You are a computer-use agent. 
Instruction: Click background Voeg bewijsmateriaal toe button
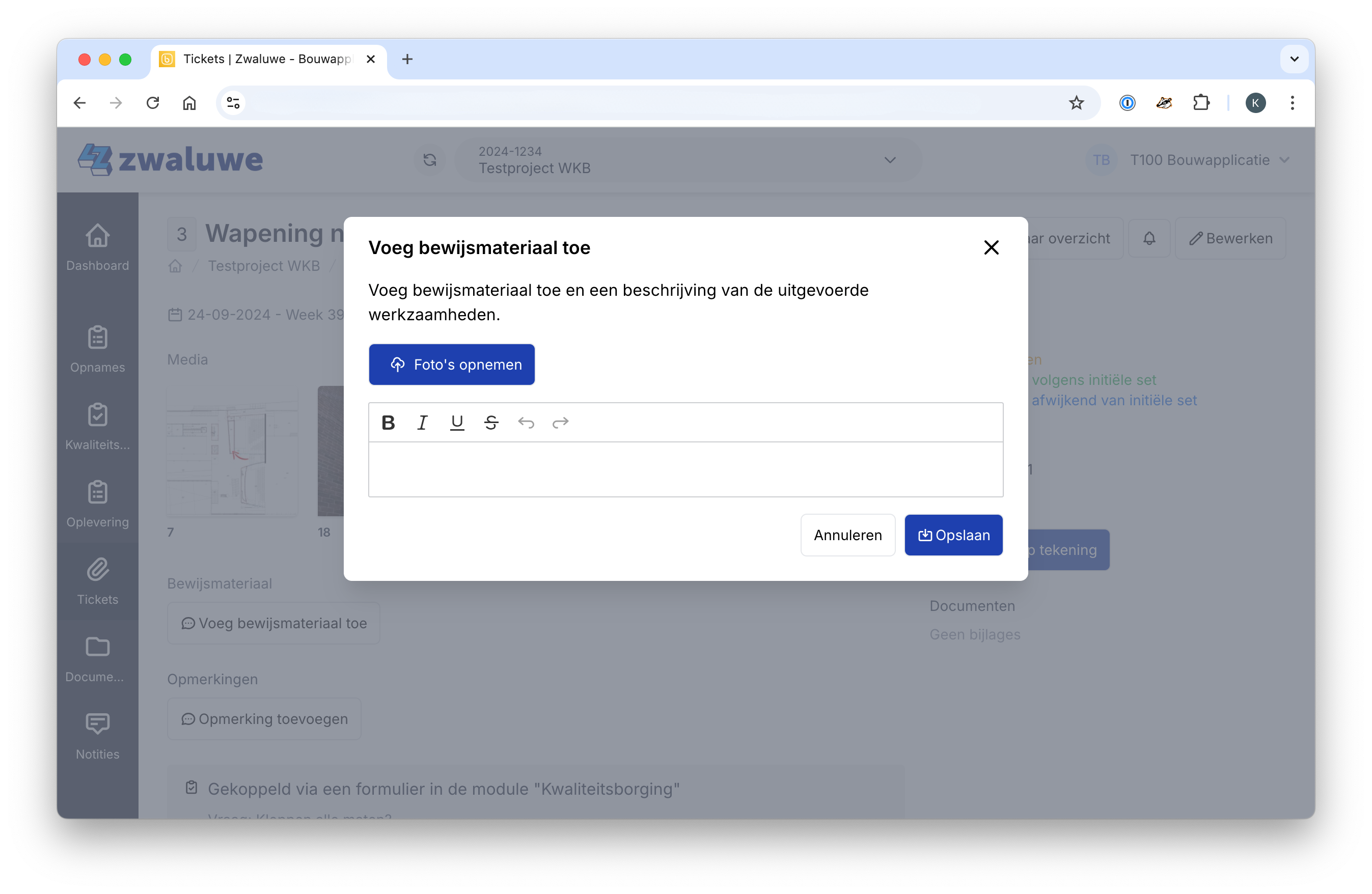[x=273, y=623]
